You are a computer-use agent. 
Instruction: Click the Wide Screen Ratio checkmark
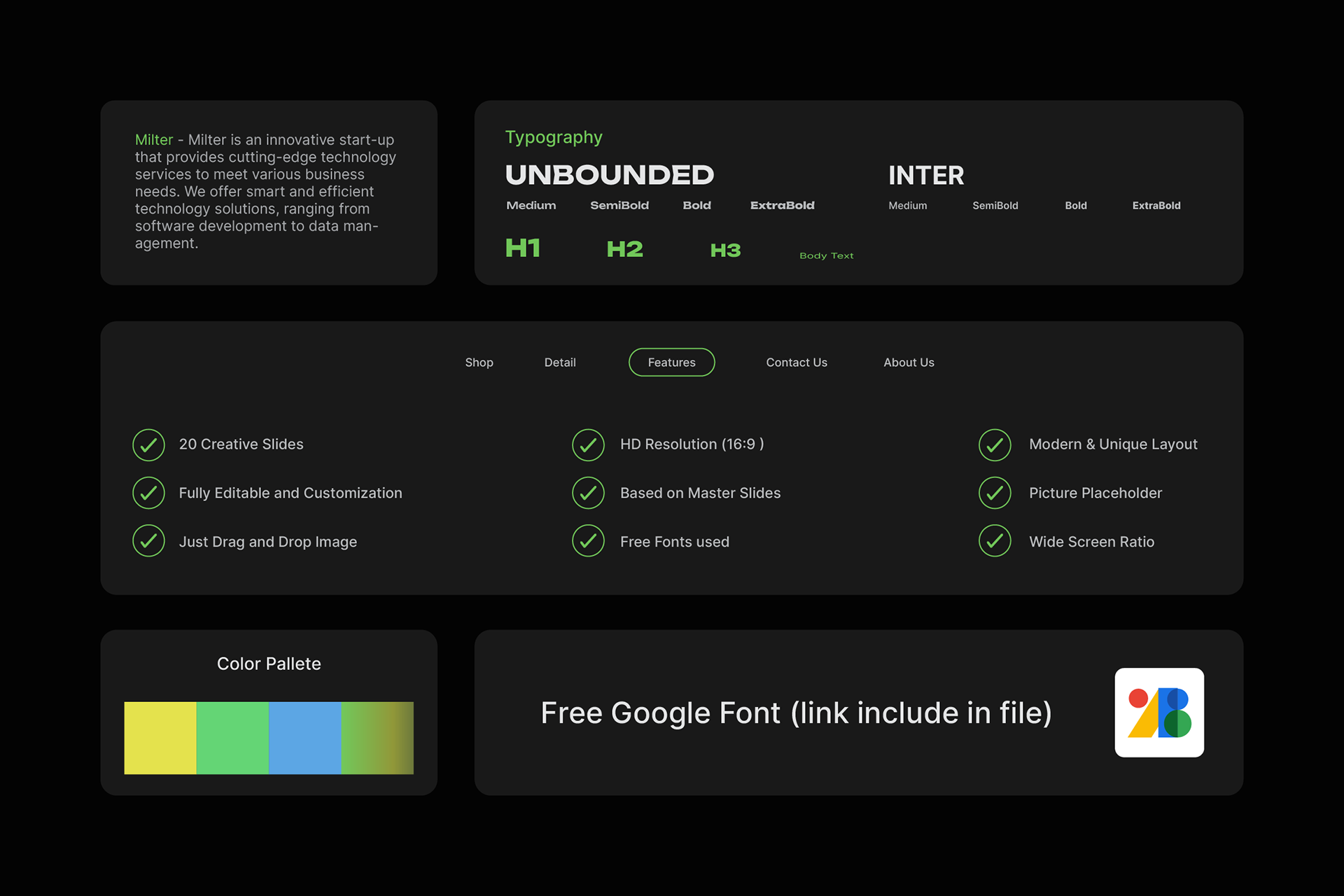click(x=995, y=541)
